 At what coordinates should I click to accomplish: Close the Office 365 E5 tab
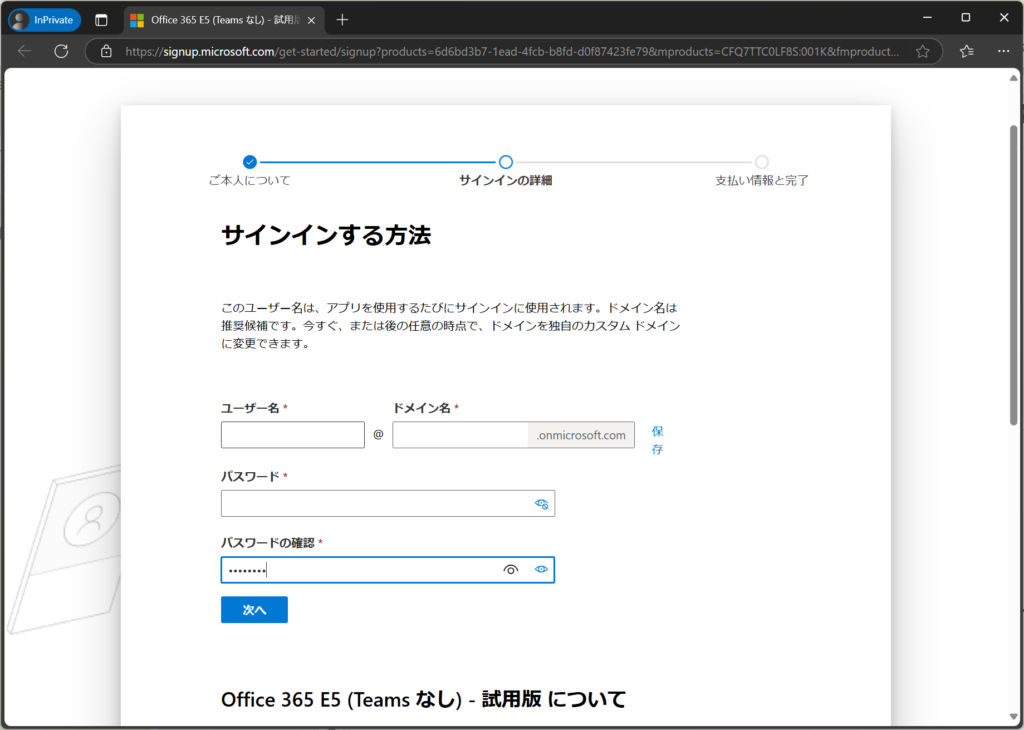[x=311, y=20]
